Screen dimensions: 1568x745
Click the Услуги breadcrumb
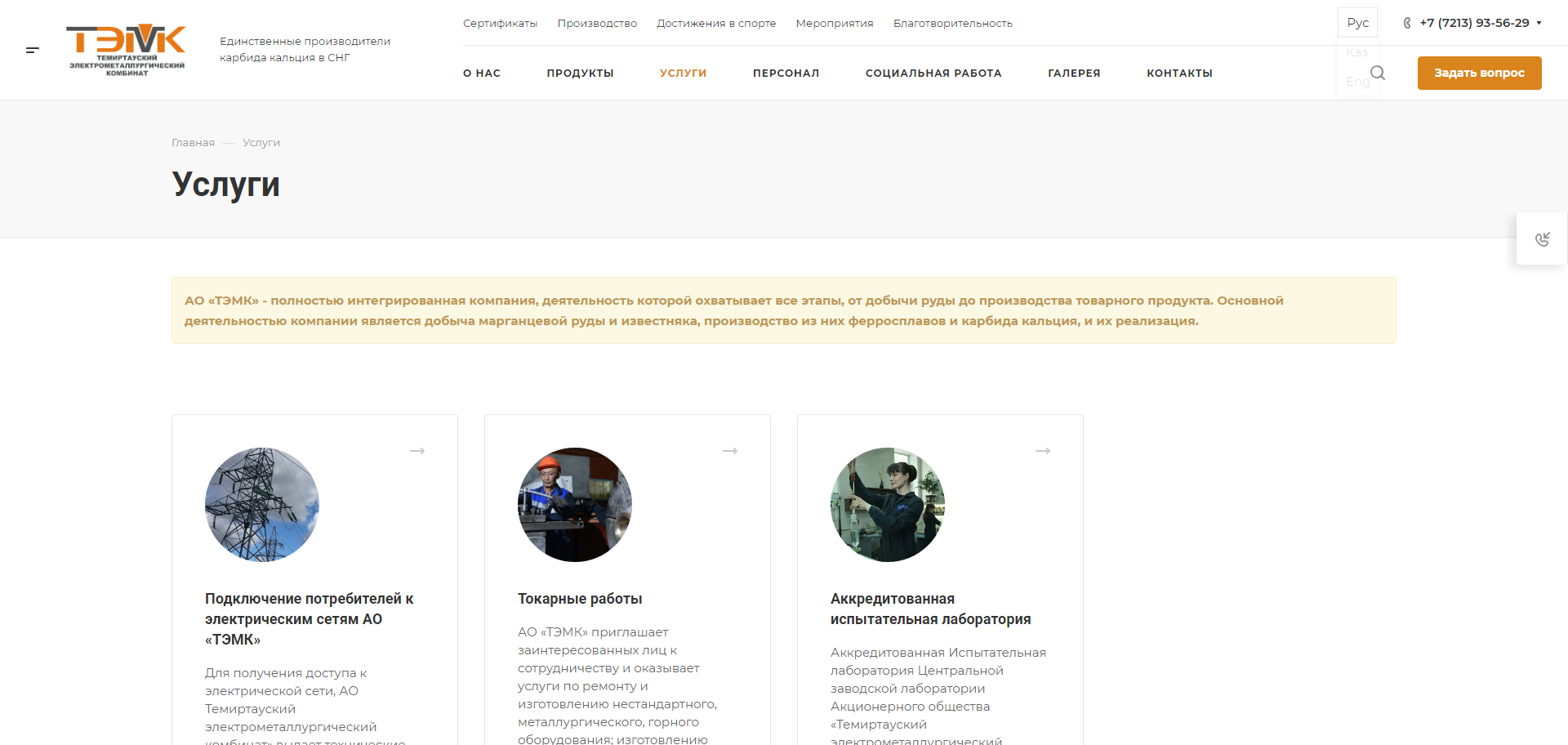[x=261, y=142]
